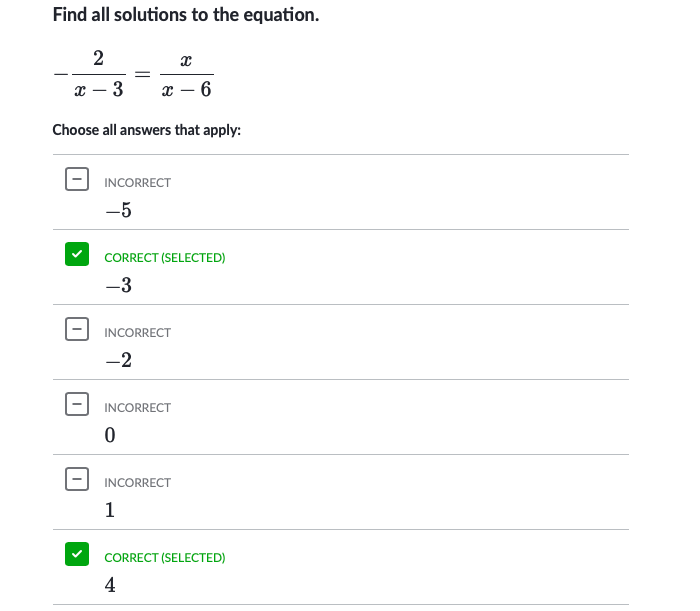Click the answer value −5
The width and height of the screenshot is (700, 611).
tap(118, 211)
